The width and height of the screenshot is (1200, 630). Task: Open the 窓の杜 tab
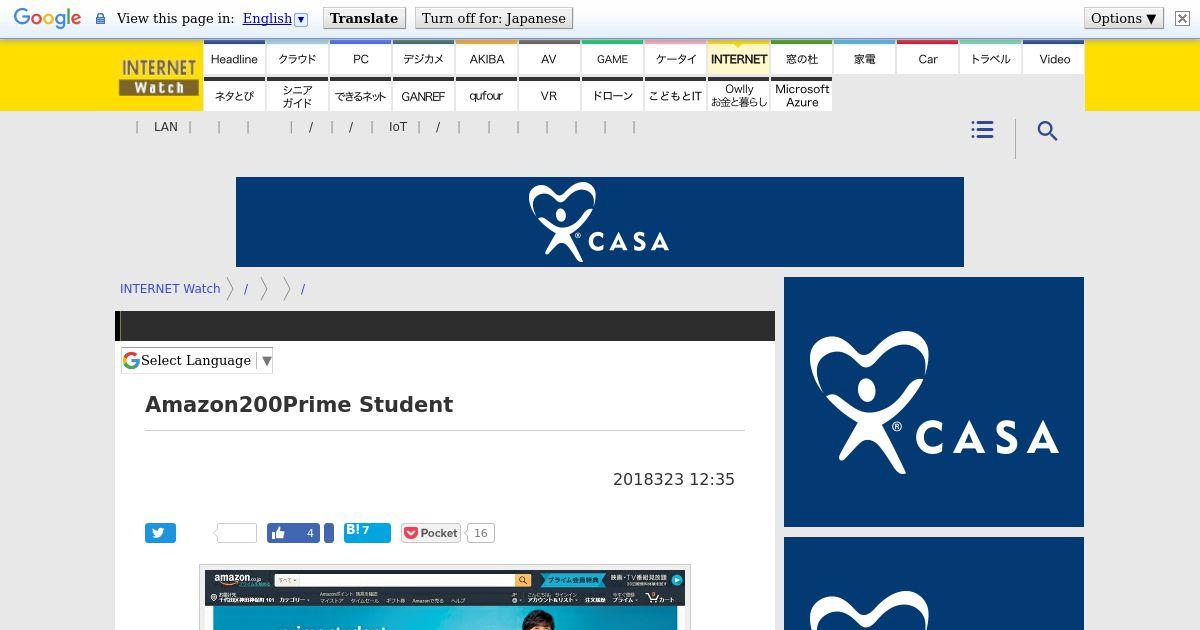[x=801, y=58]
